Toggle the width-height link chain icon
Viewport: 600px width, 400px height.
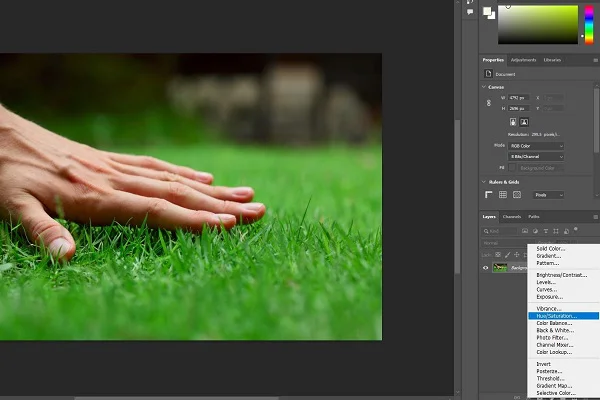[489, 103]
